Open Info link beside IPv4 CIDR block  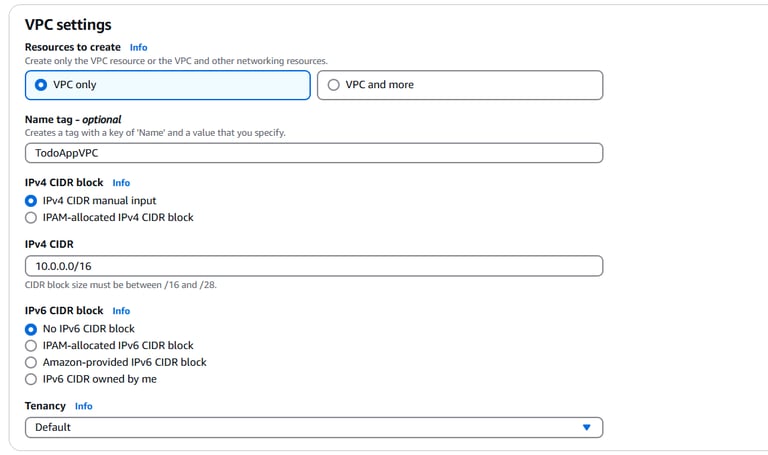(x=121, y=183)
